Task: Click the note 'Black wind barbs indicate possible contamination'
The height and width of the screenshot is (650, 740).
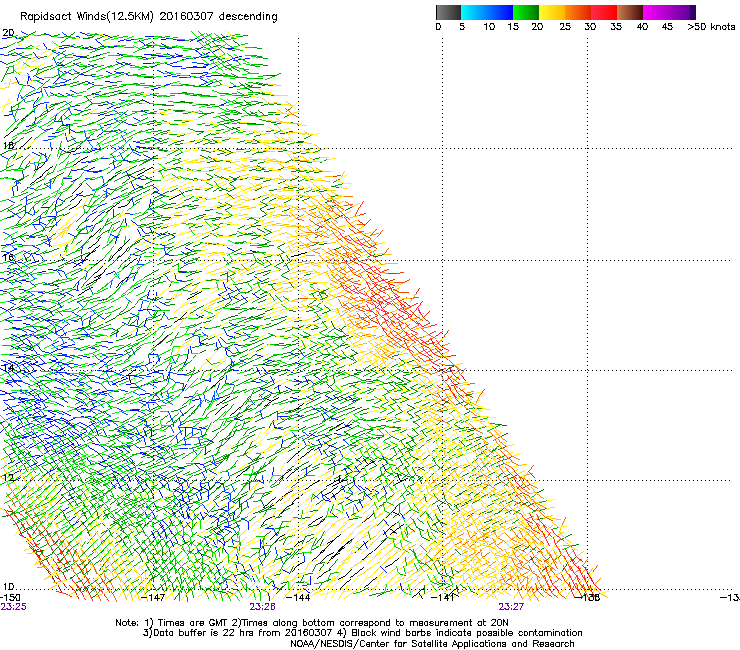Action: (x=467, y=633)
